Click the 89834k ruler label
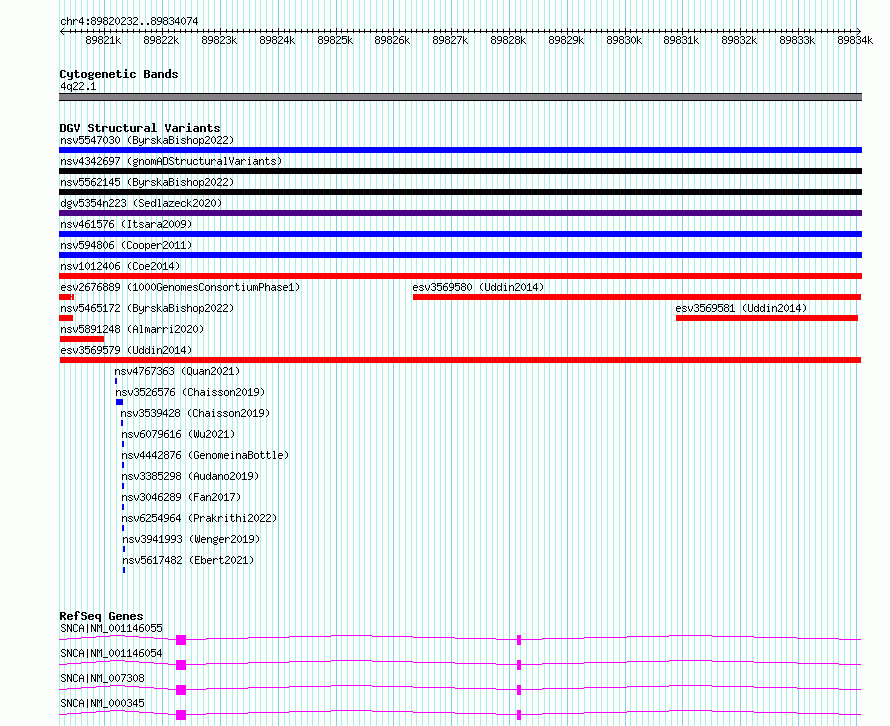890x726 pixels. [x=855, y=40]
